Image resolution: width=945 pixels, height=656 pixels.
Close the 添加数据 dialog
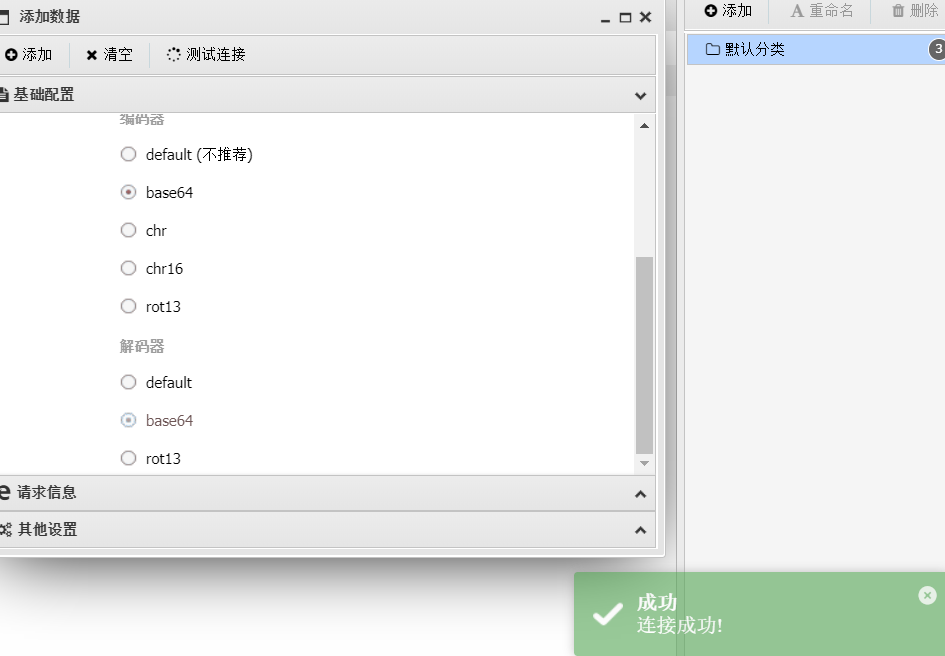click(645, 17)
